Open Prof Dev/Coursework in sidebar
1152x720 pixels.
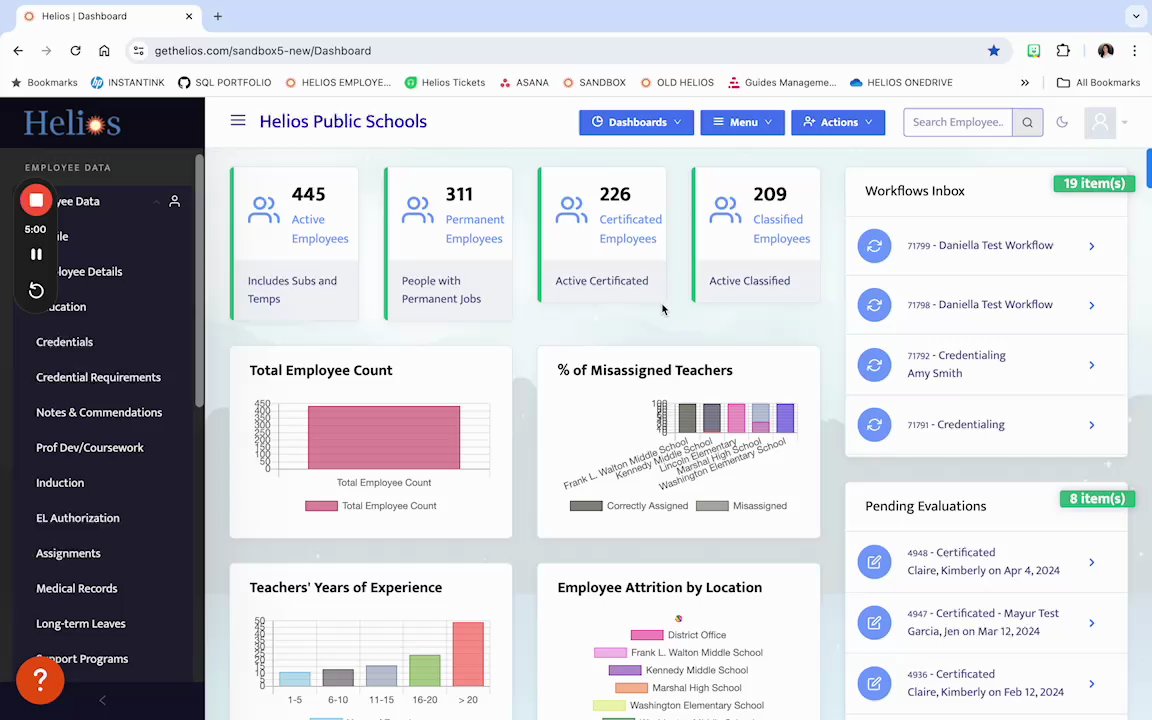90,447
